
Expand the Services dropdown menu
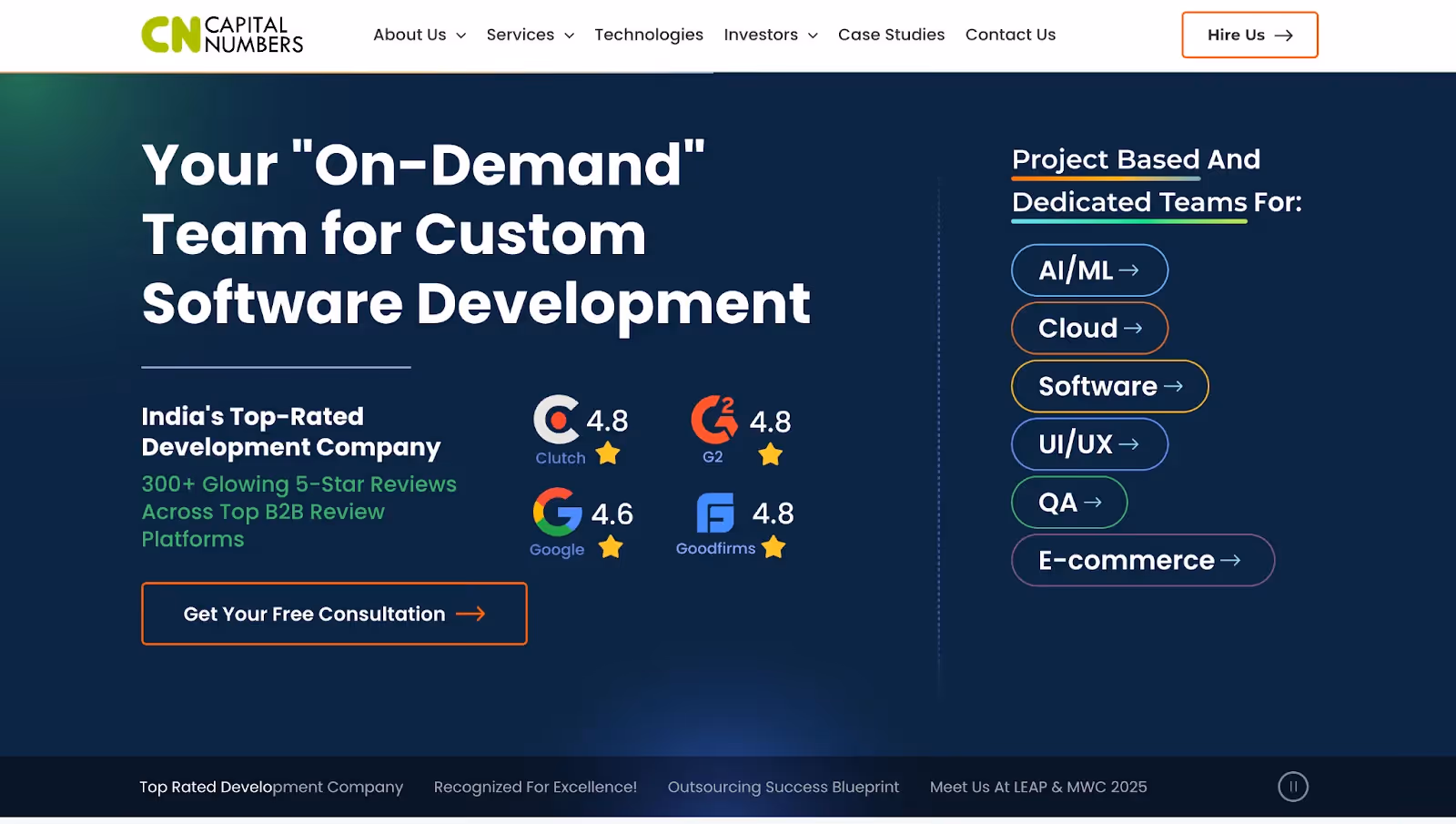pyautogui.click(x=531, y=35)
